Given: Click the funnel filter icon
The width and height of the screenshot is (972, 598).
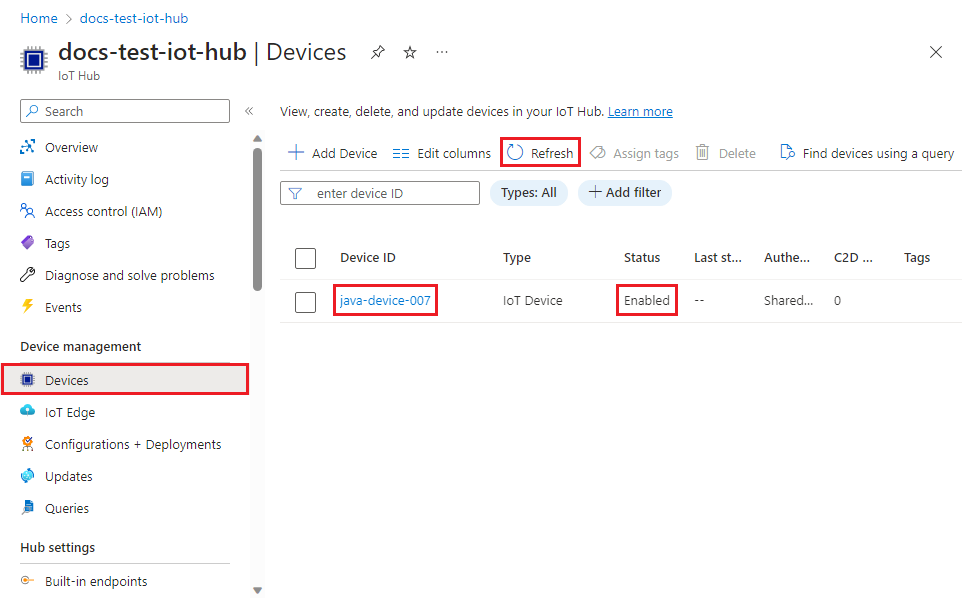Looking at the screenshot, I should pyautogui.click(x=296, y=193).
